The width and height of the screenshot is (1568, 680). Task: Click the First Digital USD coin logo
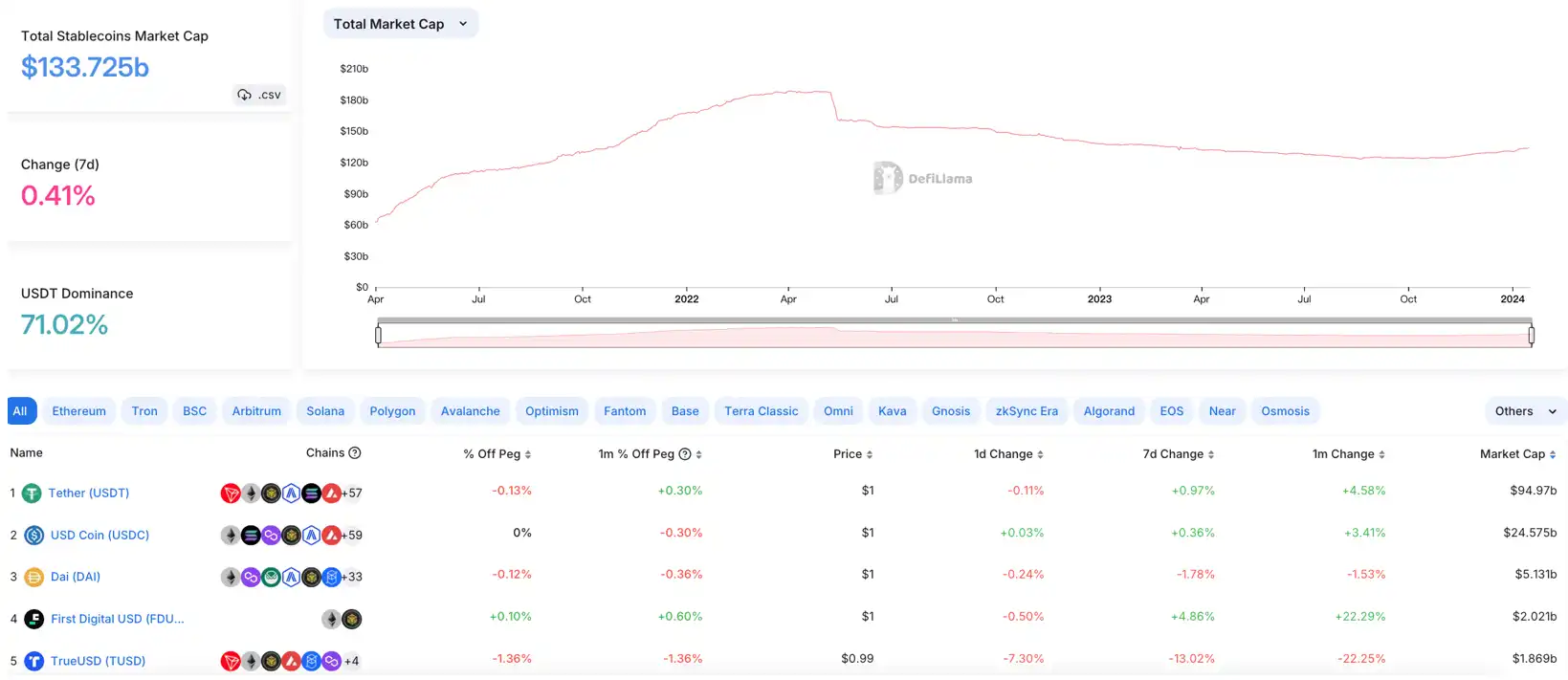pyautogui.click(x=34, y=619)
